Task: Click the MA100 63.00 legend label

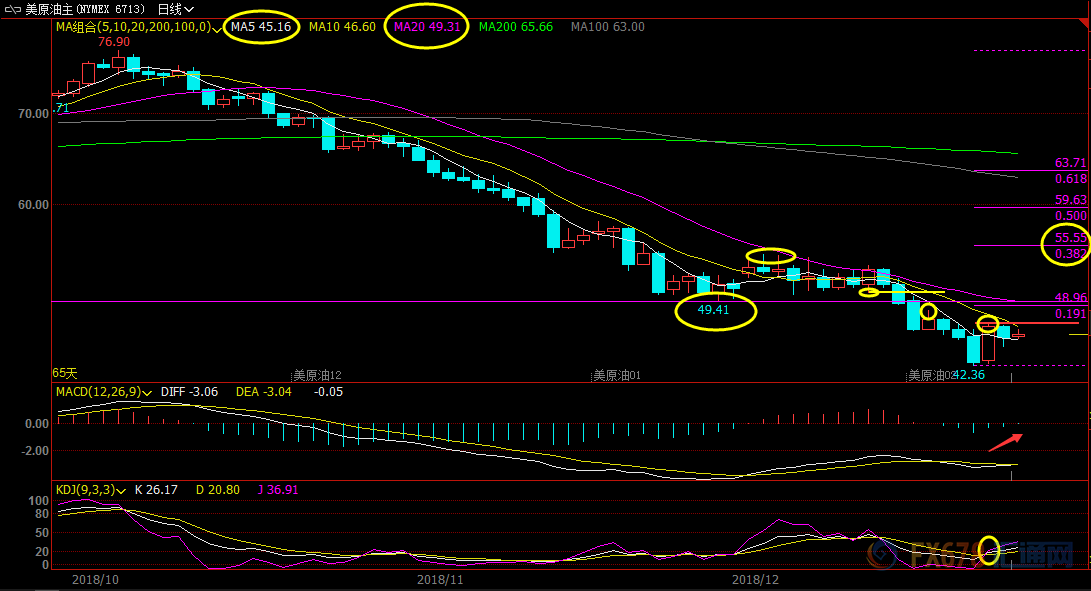Action: coord(607,27)
